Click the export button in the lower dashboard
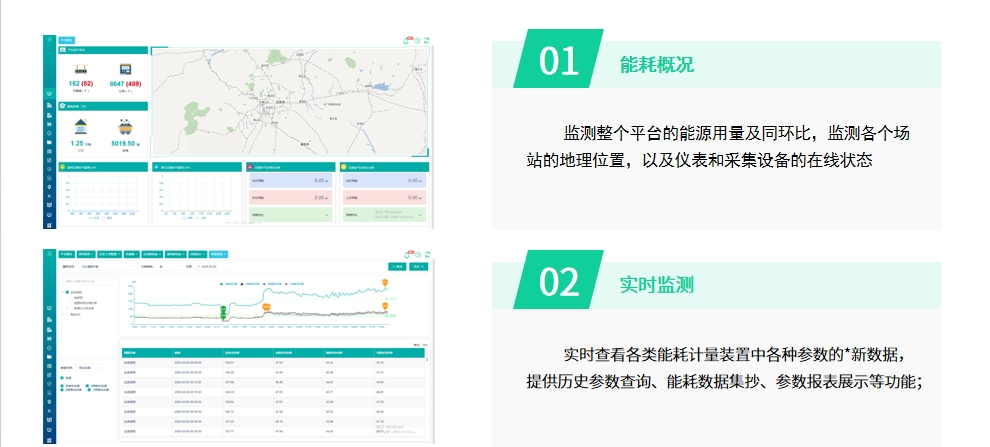Viewport: 990px width, 447px height. tap(419, 267)
